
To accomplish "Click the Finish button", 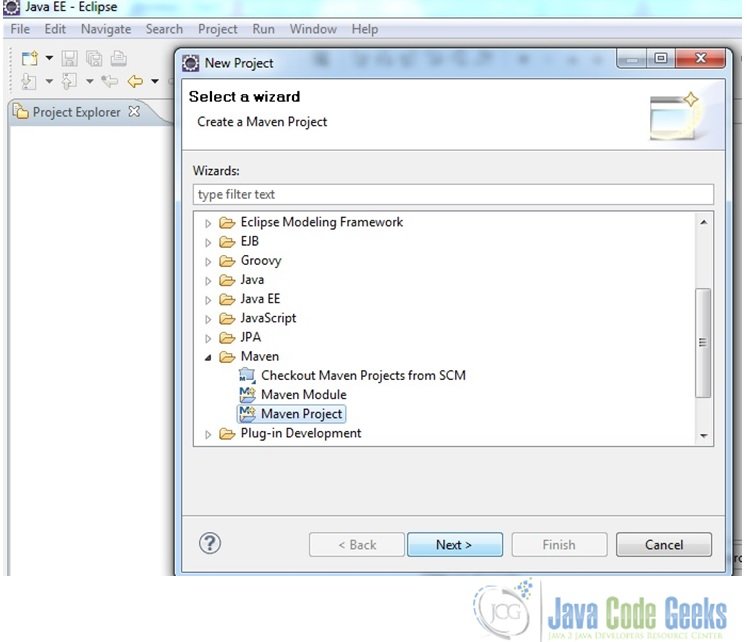I will (x=559, y=544).
